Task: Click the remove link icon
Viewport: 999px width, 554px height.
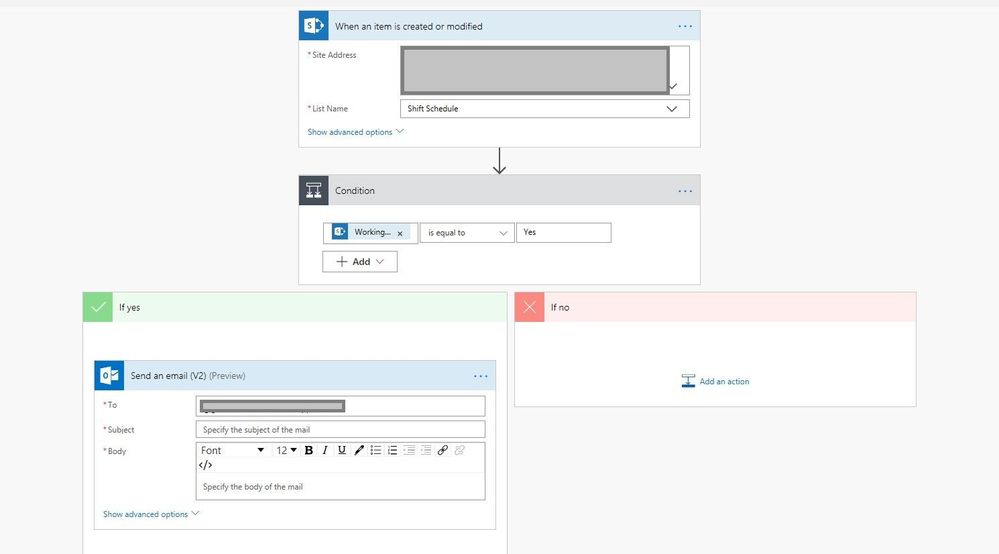Action: tap(459, 450)
